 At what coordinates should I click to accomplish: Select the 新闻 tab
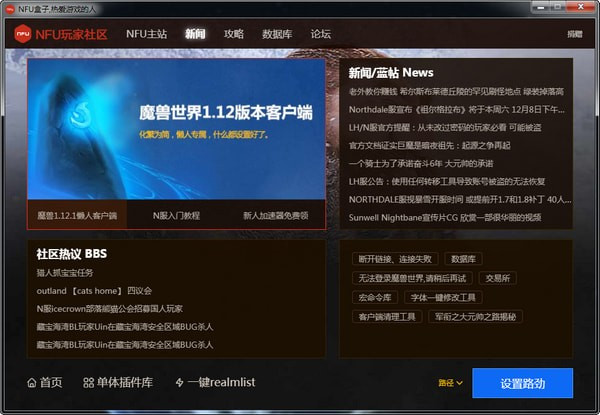[x=195, y=34]
